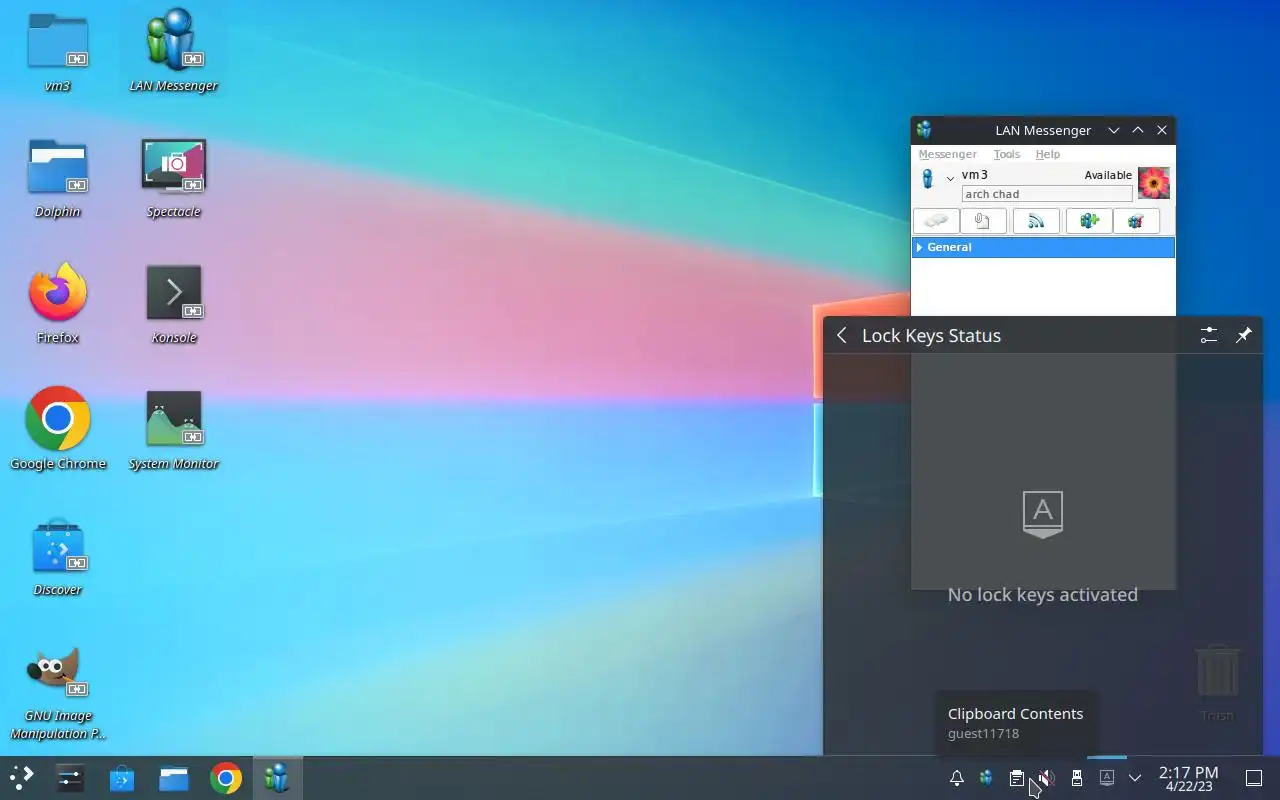Click the 'vm3' username in LAN Messenger
The width and height of the screenshot is (1280, 800).
pos(975,175)
